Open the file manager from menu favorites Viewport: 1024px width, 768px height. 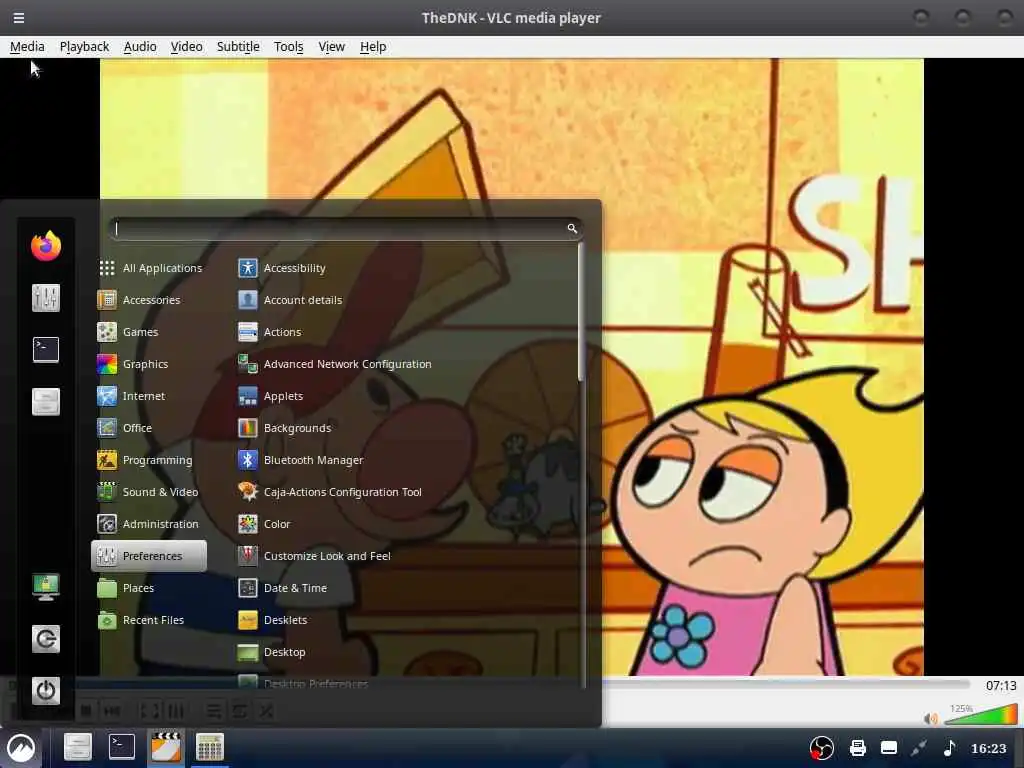click(46, 401)
